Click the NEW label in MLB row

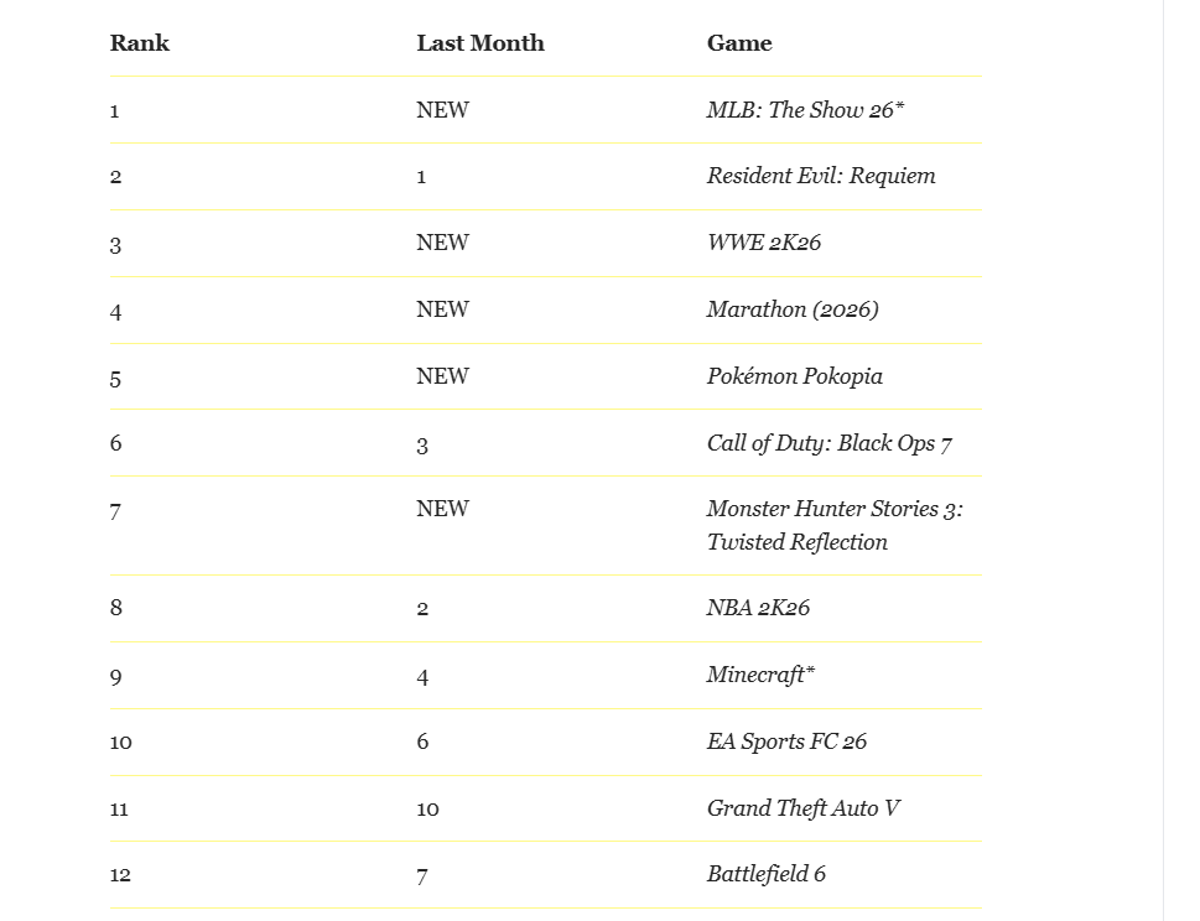[442, 110]
